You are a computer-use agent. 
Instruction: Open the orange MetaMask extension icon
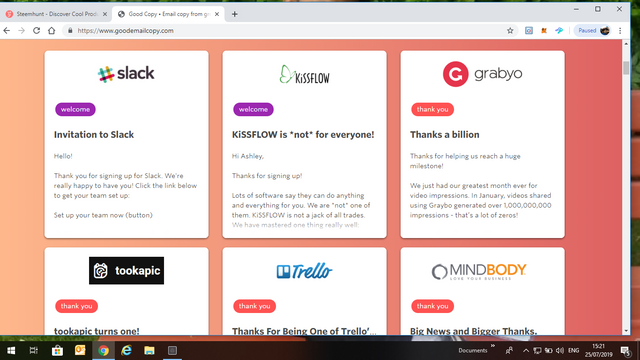tap(544, 31)
